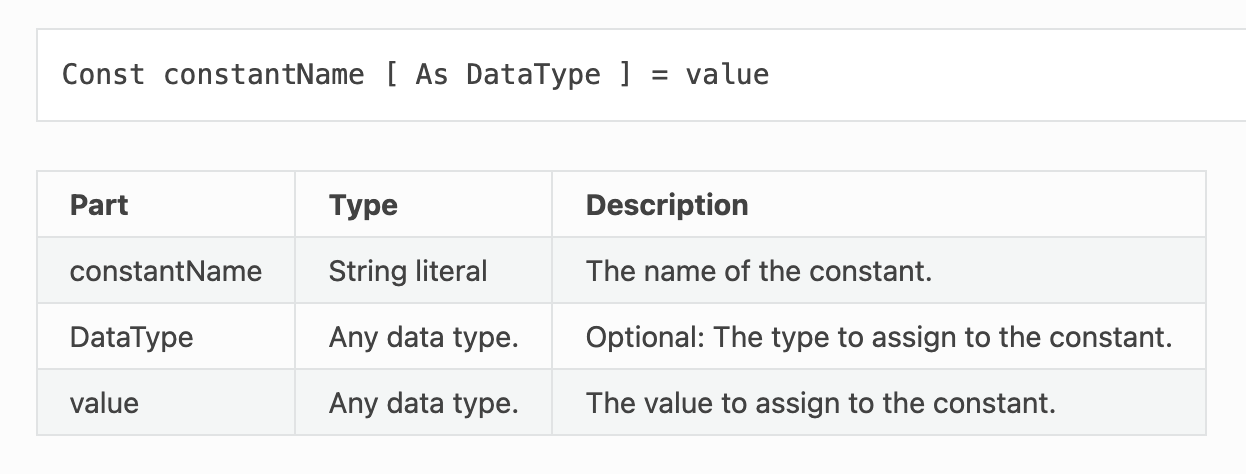Click 'The name of the constant.' description
The height and width of the screenshot is (474, 1246).
tap(759, 271)
